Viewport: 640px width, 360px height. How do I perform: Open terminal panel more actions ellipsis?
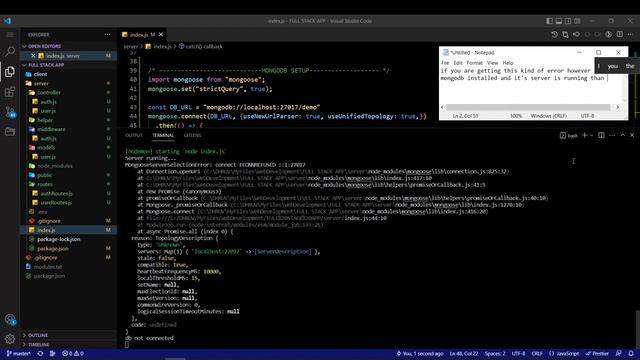(x=612, y=135)
